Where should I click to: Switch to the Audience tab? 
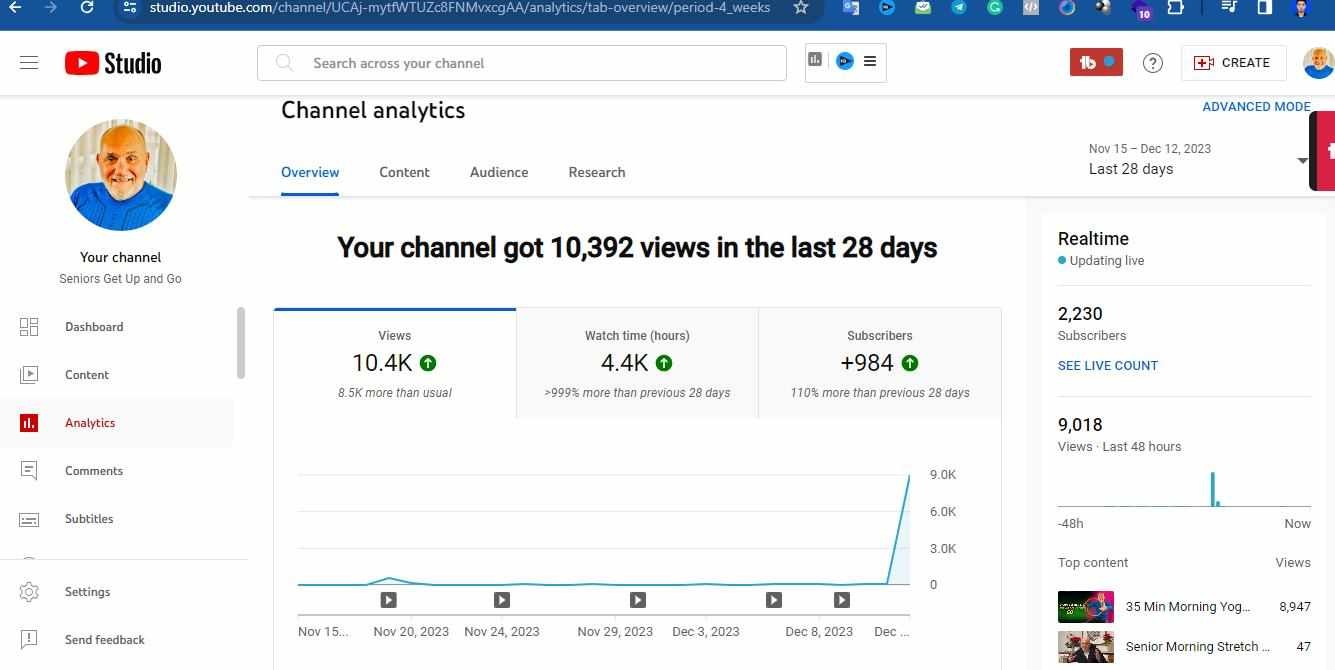pyautogui.click(x=499, y=172)
